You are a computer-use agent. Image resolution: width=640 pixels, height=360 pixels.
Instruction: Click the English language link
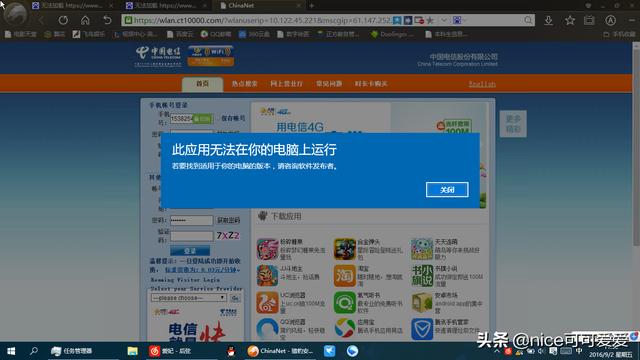482,84
